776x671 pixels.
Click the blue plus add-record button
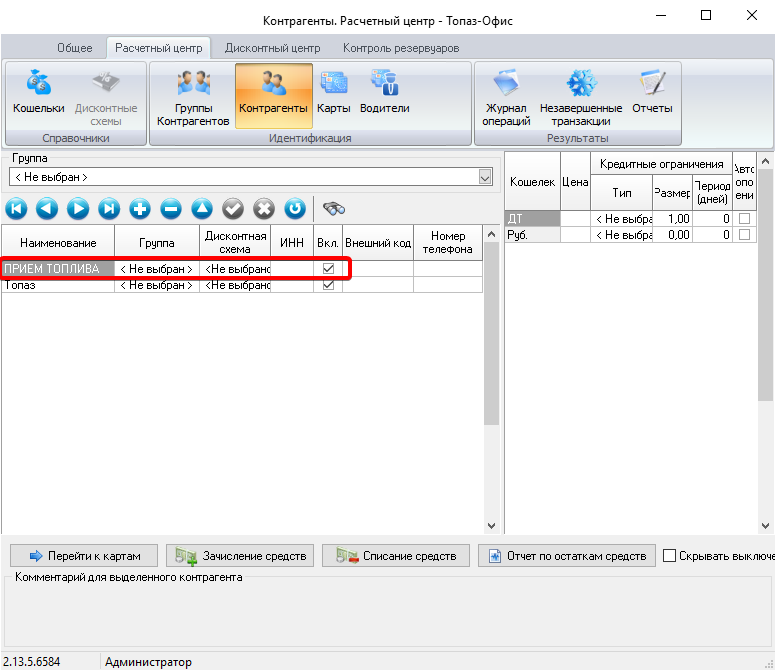[x=140, y=209]
